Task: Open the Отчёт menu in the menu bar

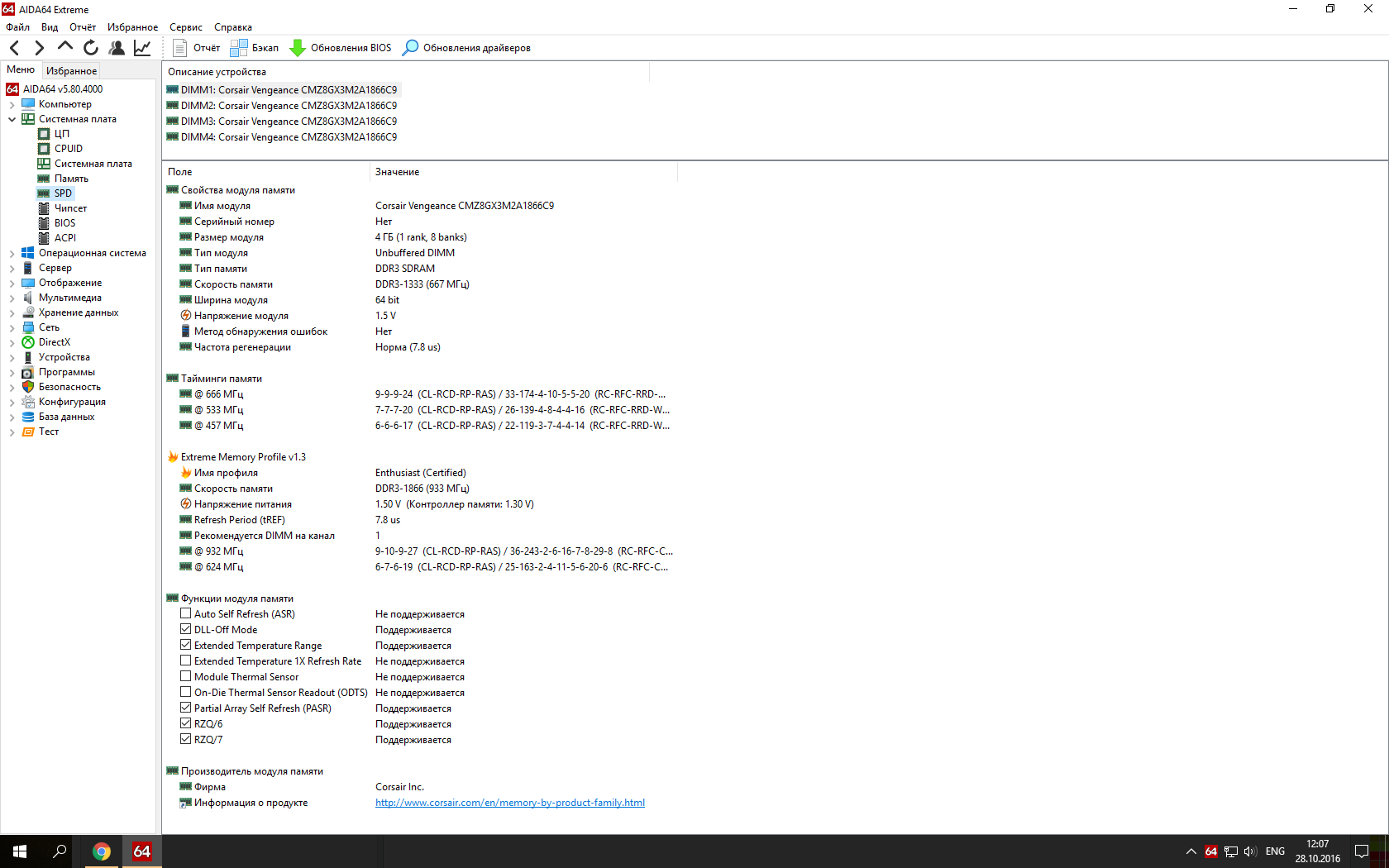Action: (83, 27)
